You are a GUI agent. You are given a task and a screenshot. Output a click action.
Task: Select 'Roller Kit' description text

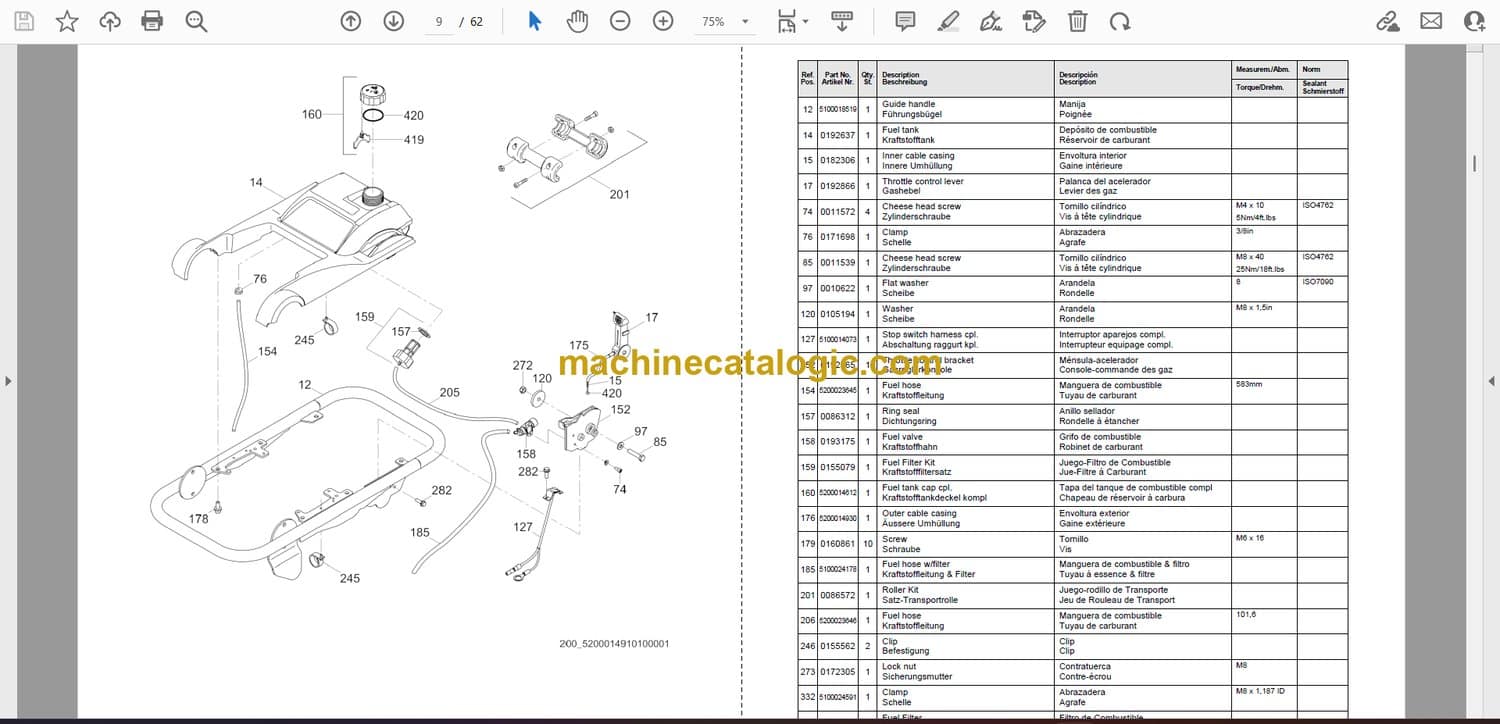click(900, 590)
